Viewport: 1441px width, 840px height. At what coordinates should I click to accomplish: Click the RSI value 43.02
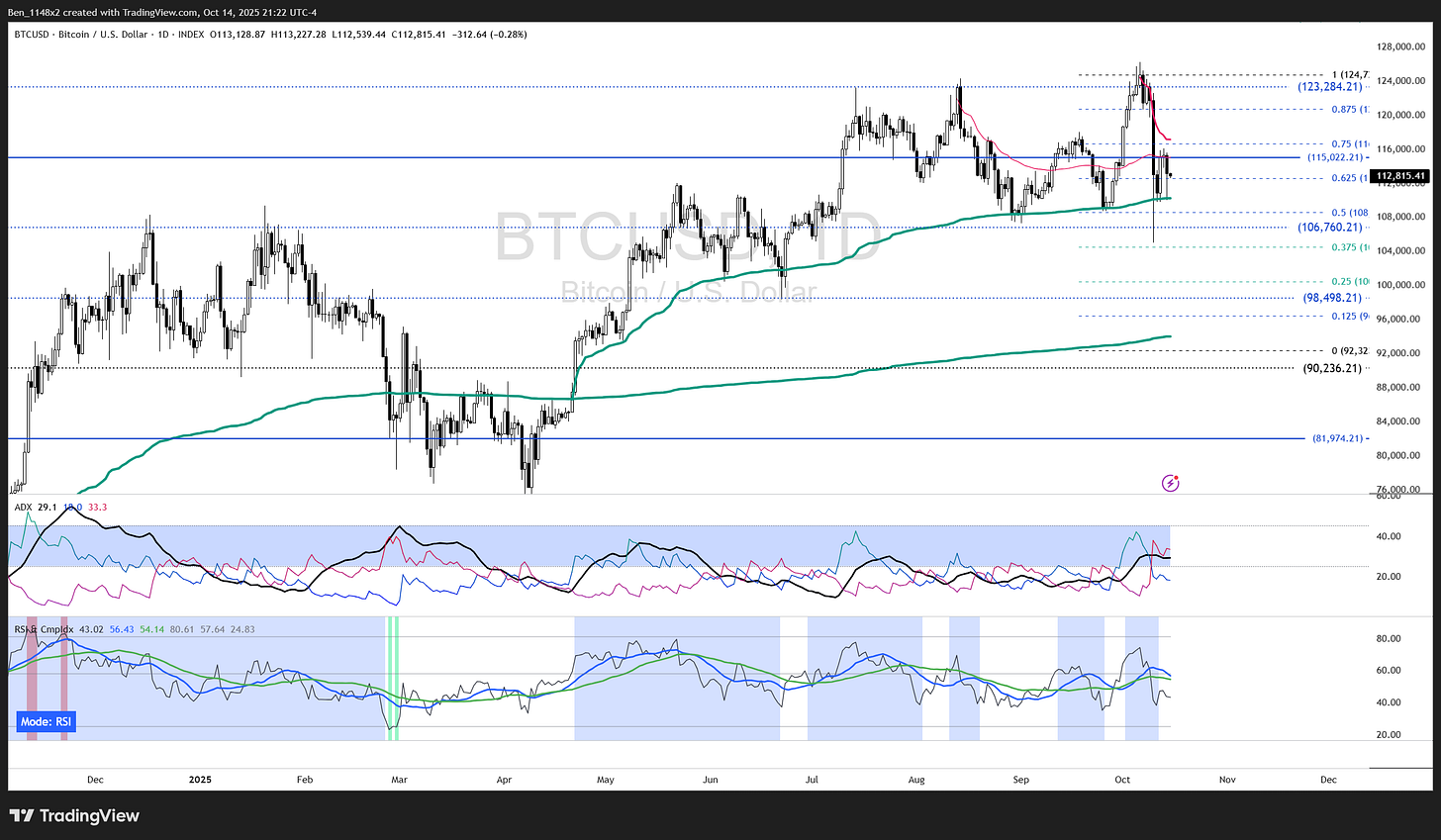(x=92, y=628)
